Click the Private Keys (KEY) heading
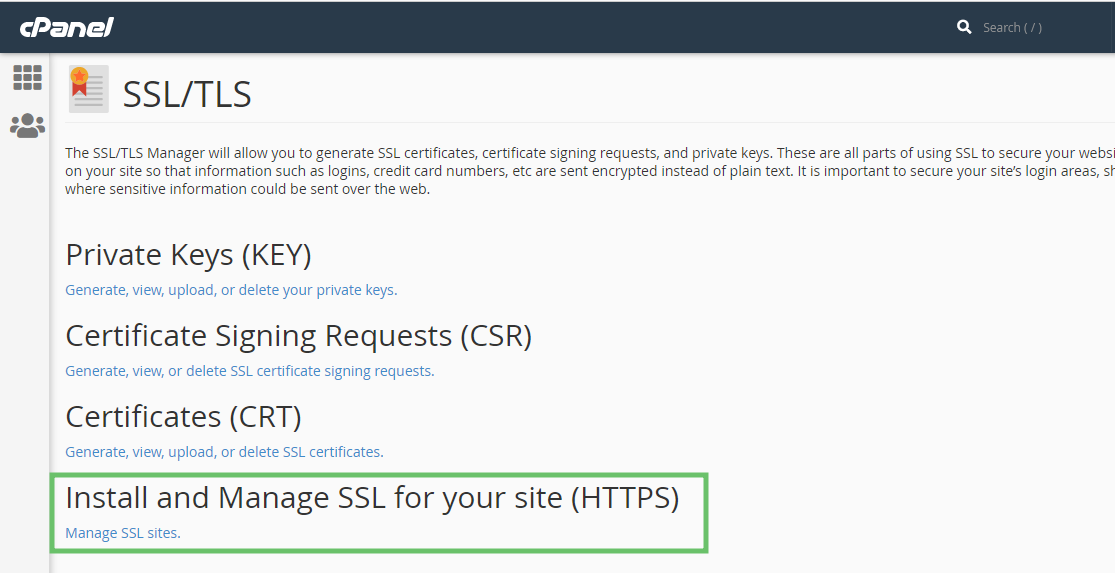The height and width of the screenshot is (573, 1115). coord(188,255)
